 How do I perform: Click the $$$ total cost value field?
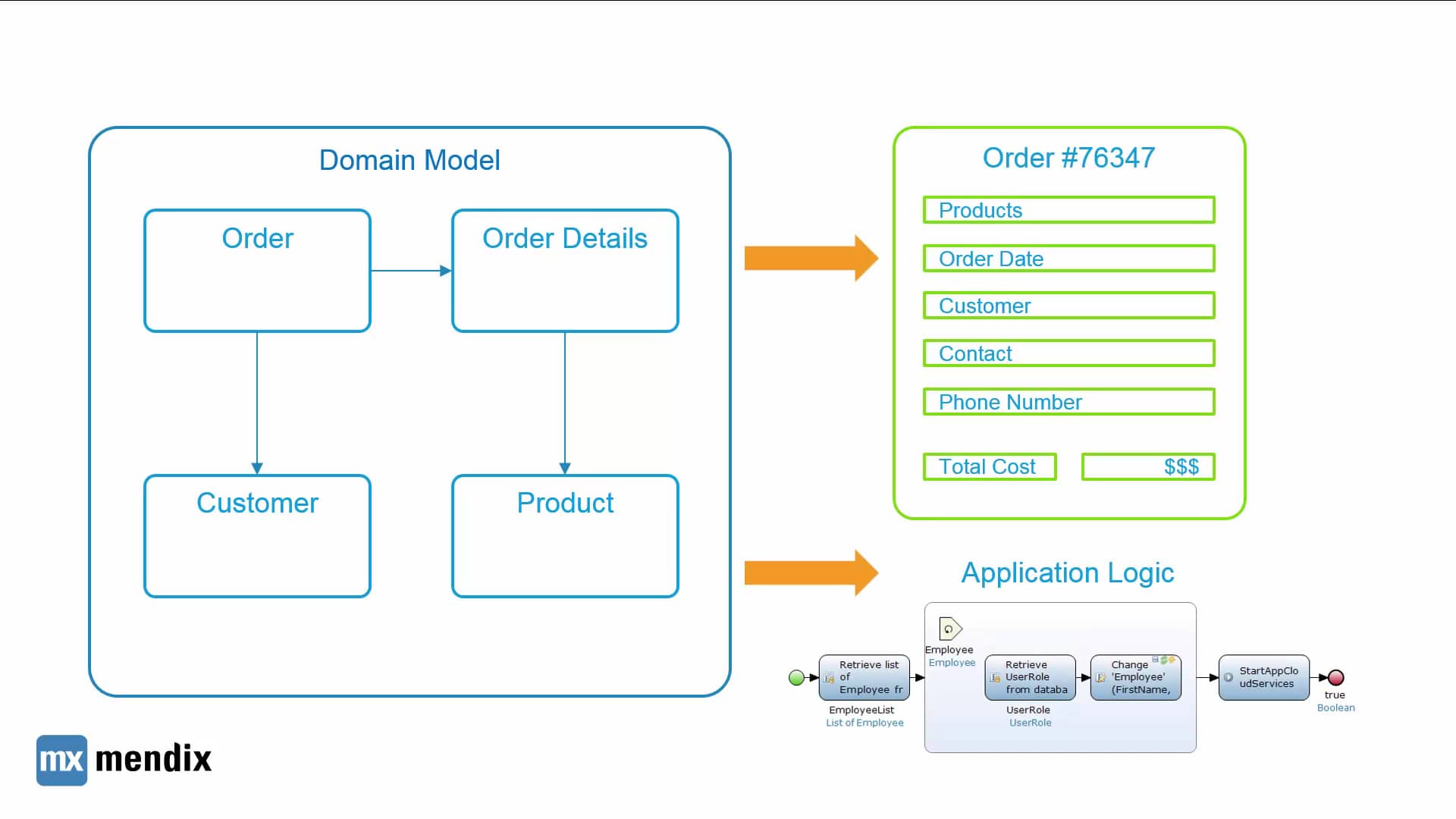pyautogui.click(x=1148, y=466)
